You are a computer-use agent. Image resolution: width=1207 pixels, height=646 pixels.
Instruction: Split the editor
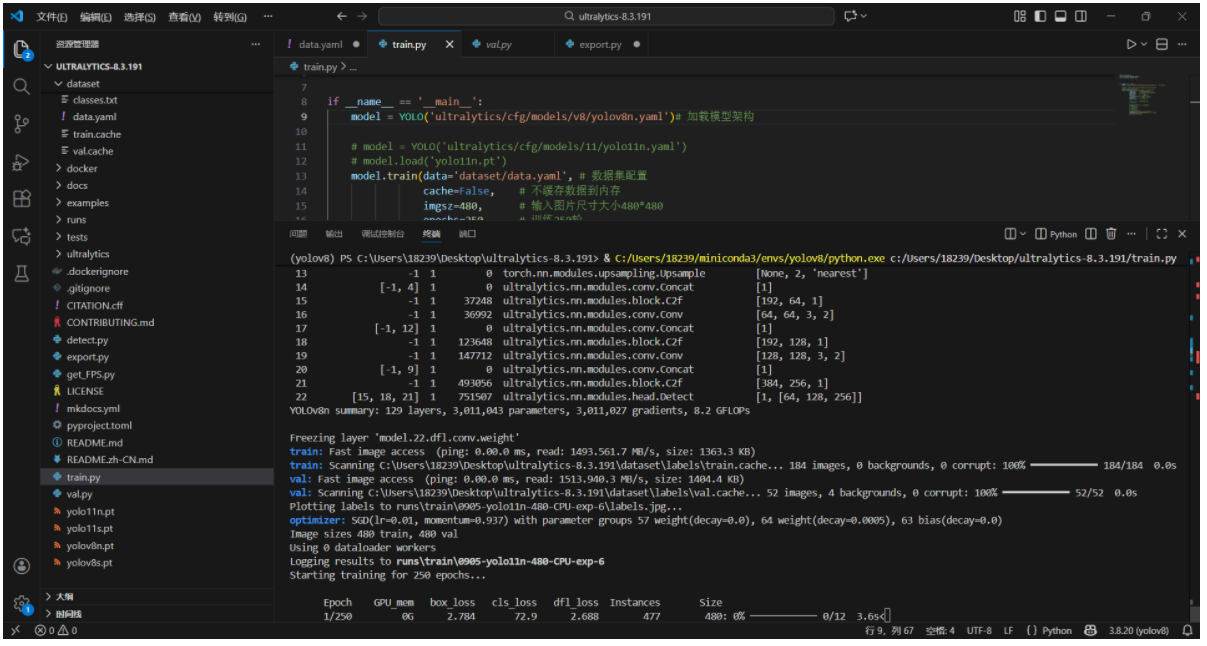(x=1162, y=44)
